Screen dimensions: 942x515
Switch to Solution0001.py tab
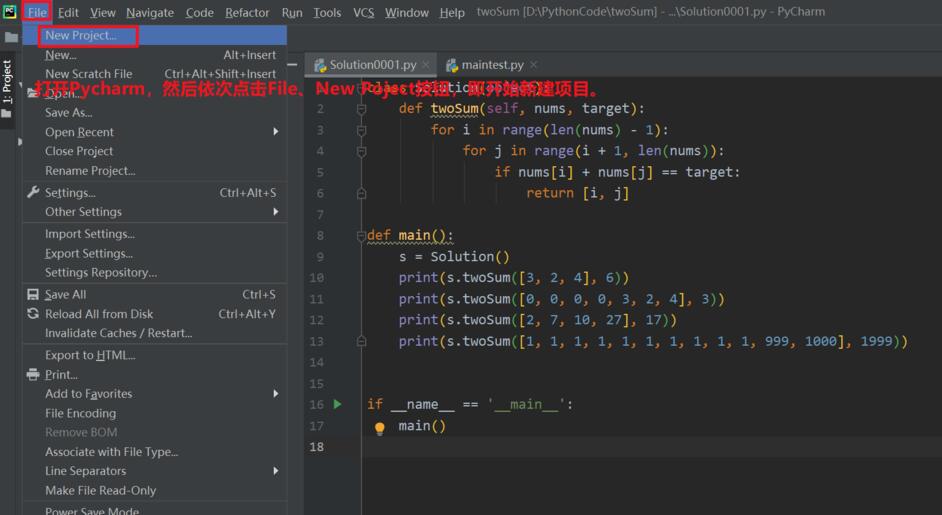(372, 64)
